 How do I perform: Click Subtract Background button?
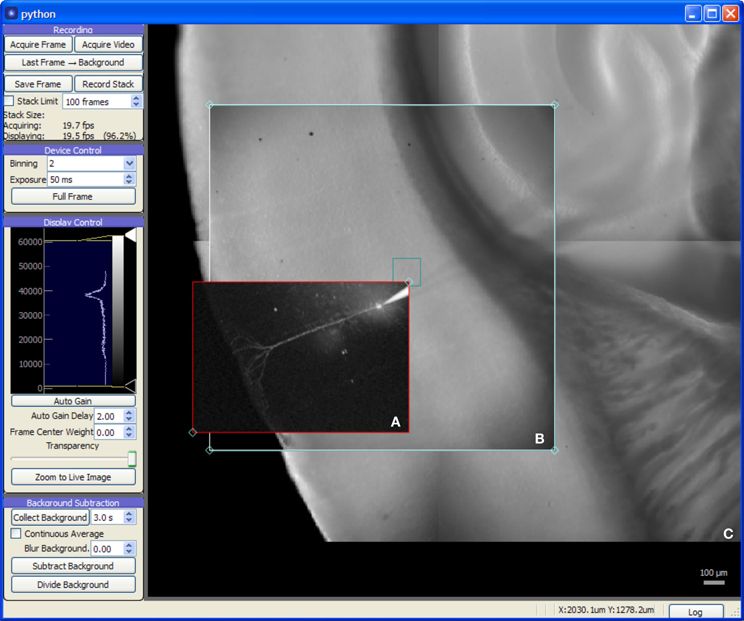pos(73,566)
